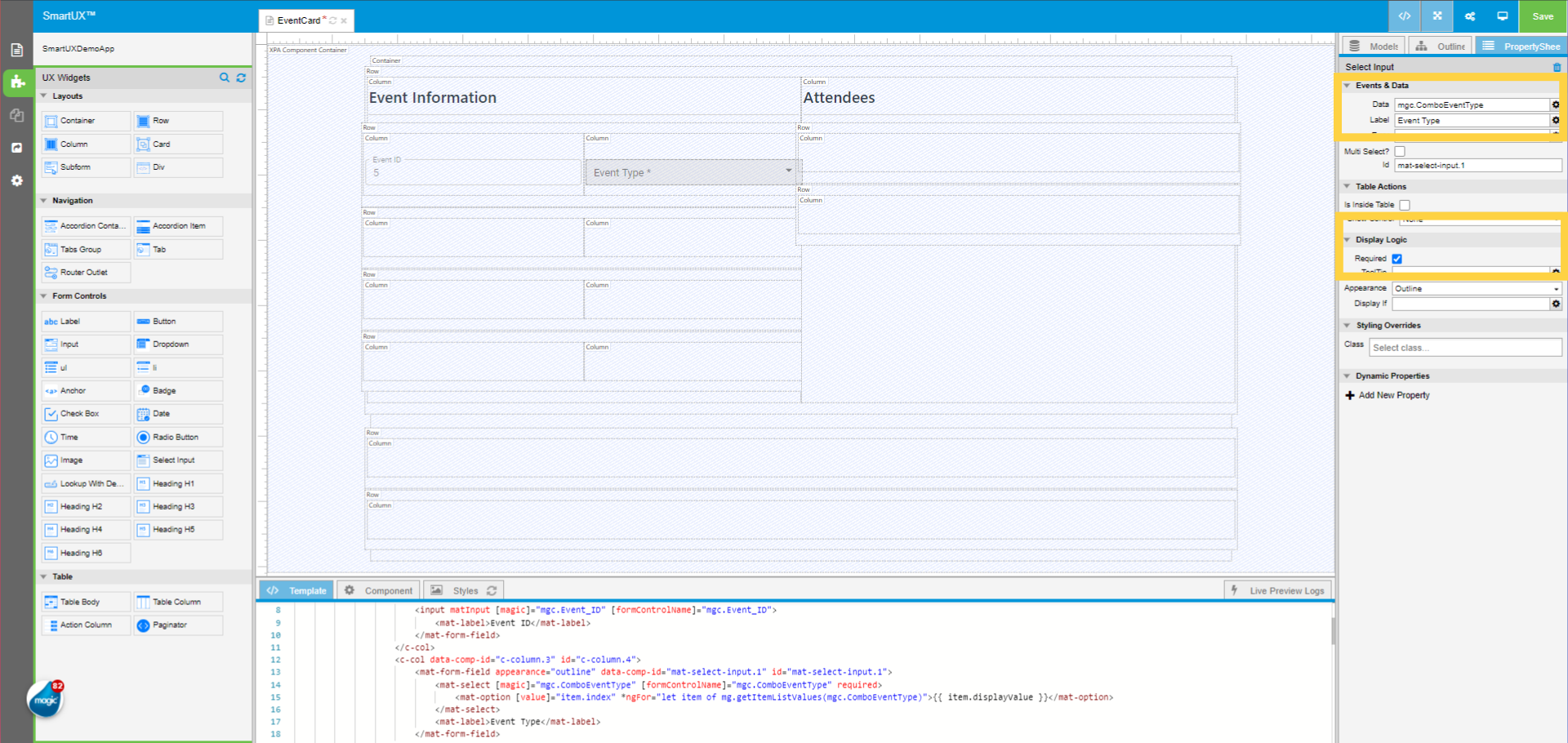Open the Data property gear icon
This screenshot has height=743, width=1568.
[x=1556, y=105]
